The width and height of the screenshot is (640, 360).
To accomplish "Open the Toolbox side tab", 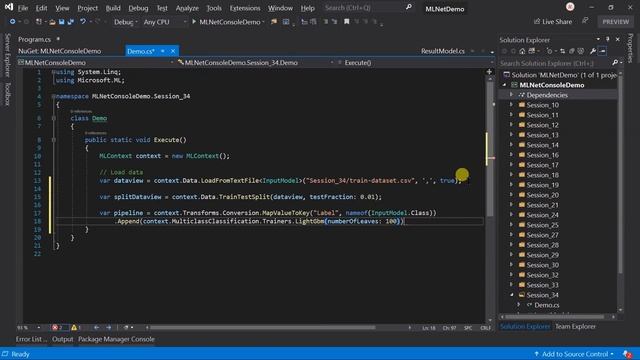I will click(7, 93).
